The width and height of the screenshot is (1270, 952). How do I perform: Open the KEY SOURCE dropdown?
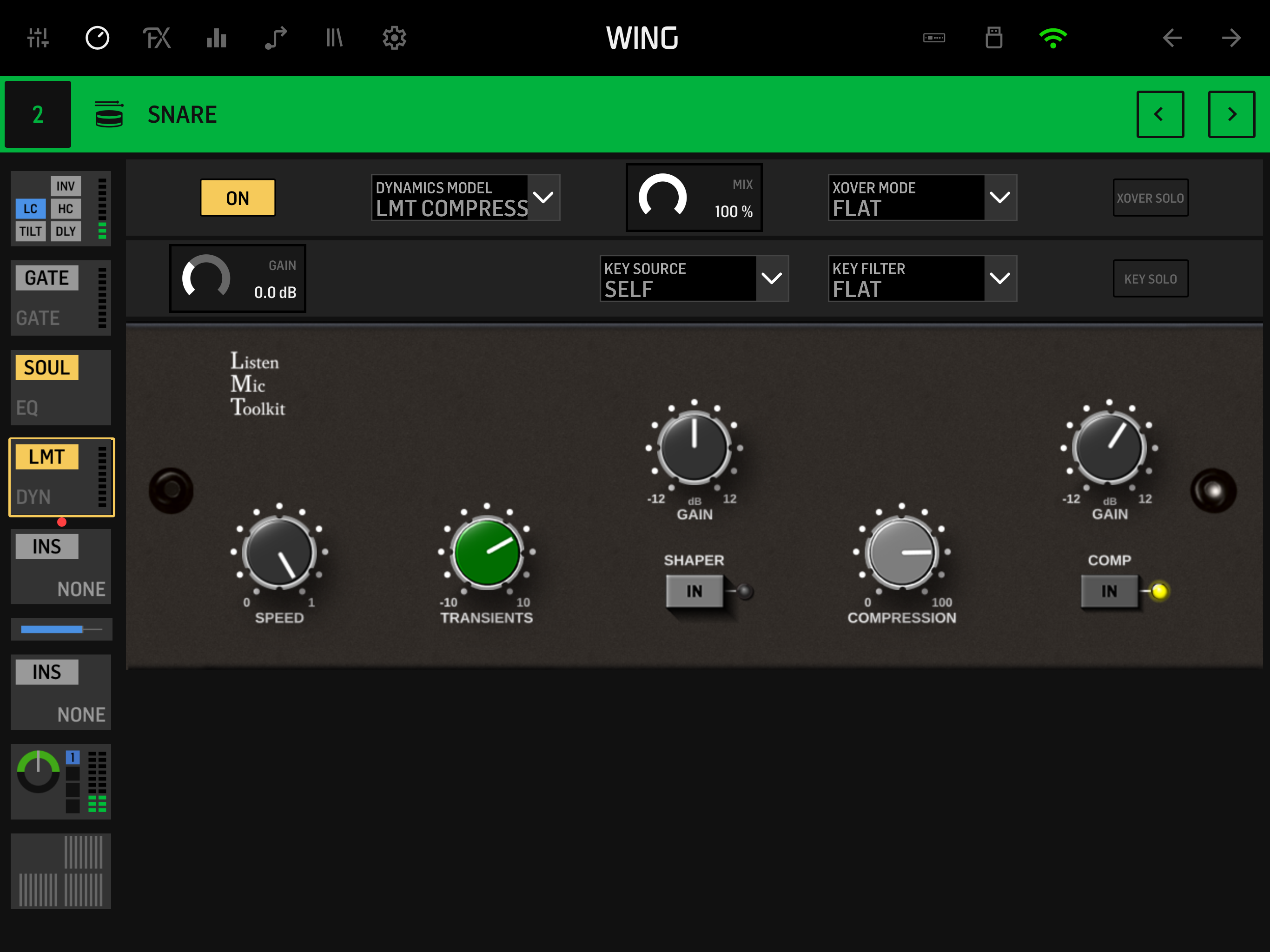694,278
